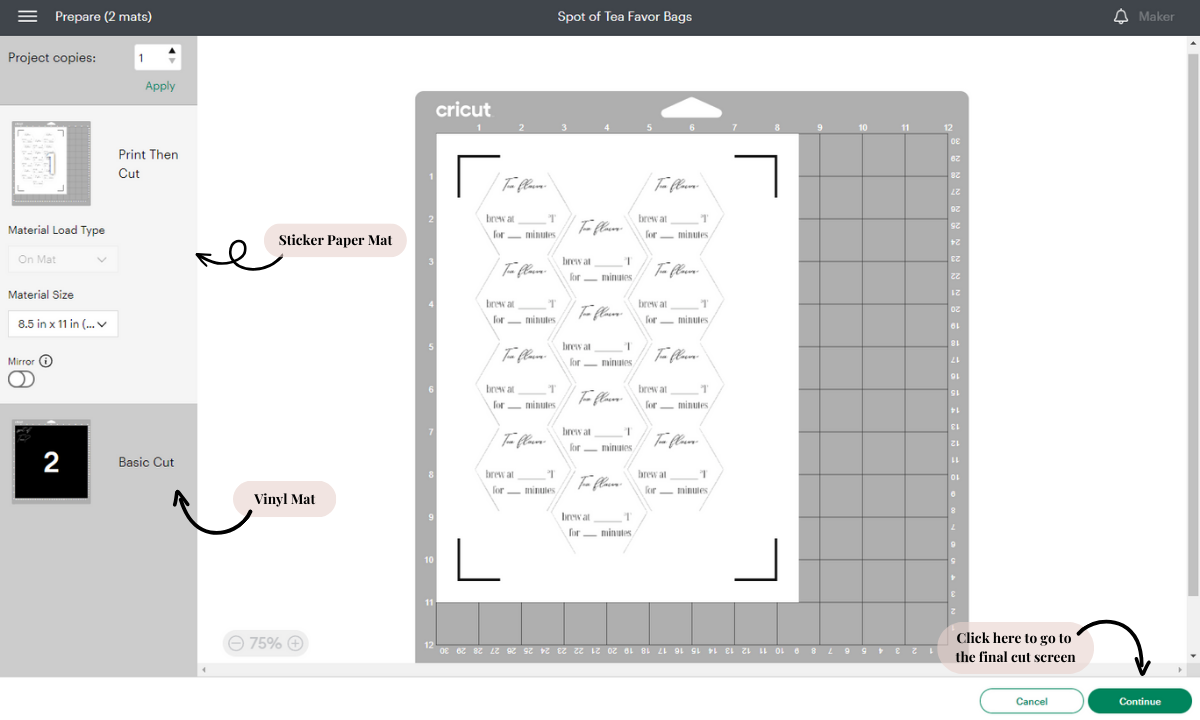The width and height of the screenshot is (1200, 720).
Task: Click the Basic Cut label
Action: 146,462
